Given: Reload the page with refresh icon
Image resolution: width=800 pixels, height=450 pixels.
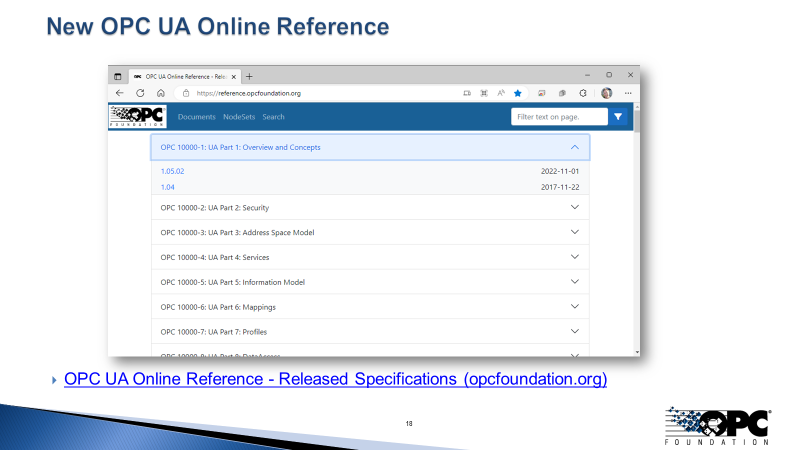Looking at the screenshot, I should [x=140, y=93].
